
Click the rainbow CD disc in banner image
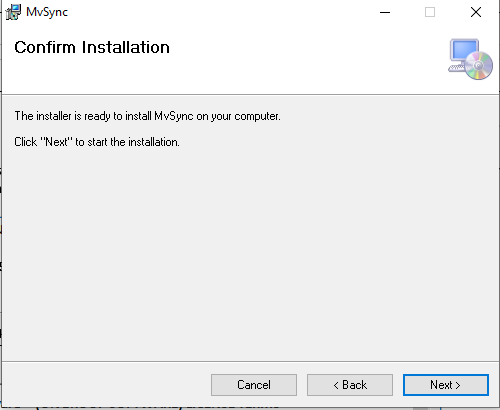[479, 65]
